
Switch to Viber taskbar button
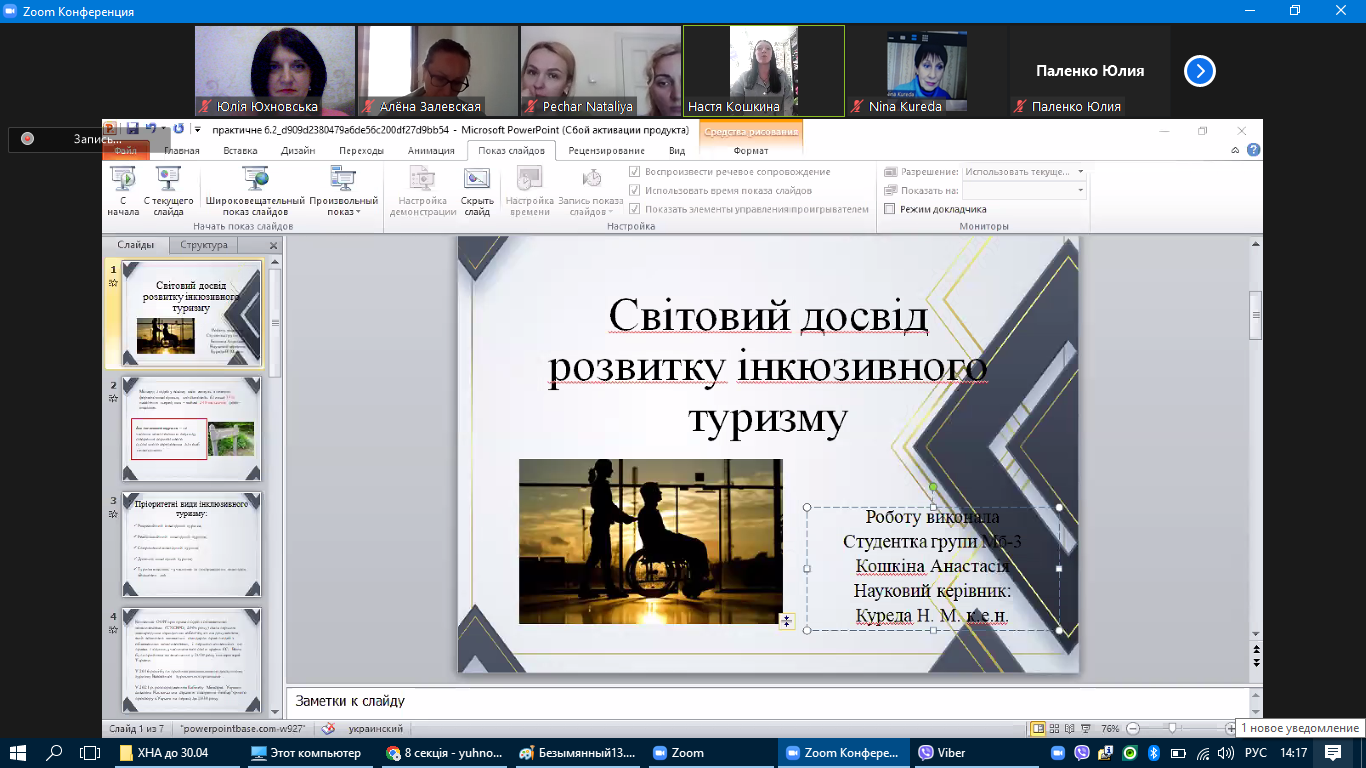pos(976,753)
